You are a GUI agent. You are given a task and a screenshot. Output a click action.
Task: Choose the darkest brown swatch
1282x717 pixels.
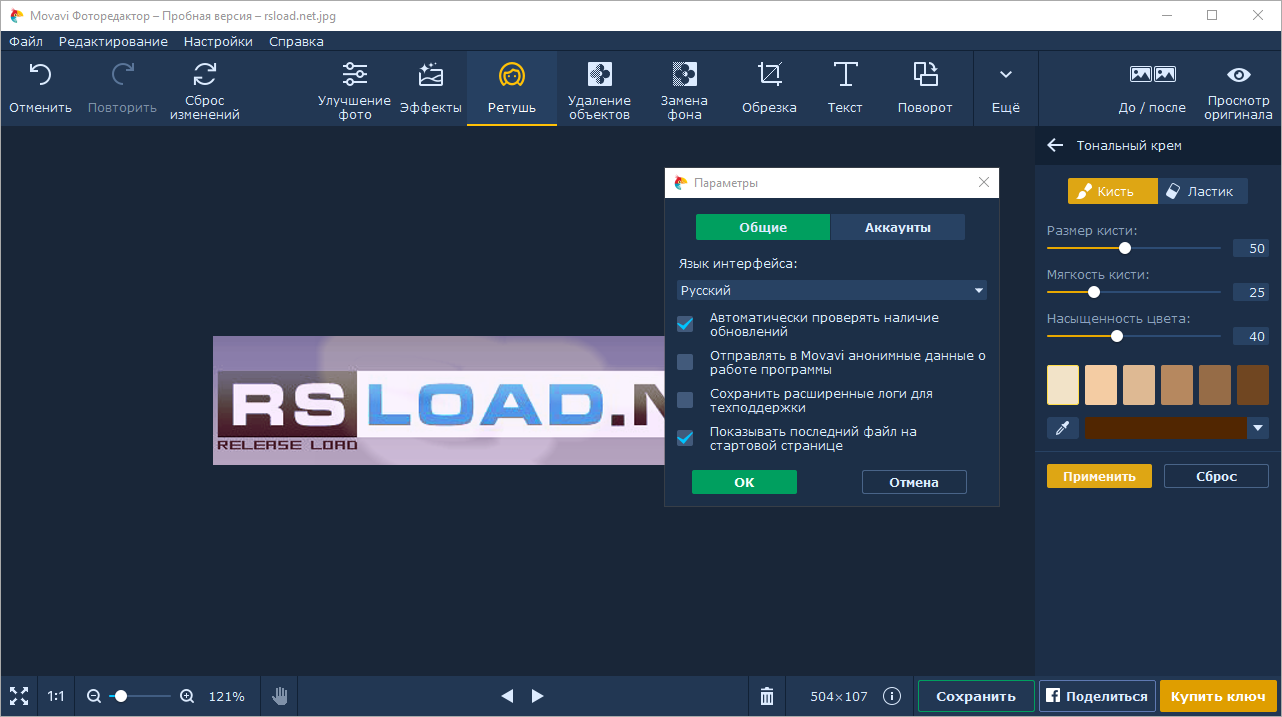click(x=1253, y=385)
